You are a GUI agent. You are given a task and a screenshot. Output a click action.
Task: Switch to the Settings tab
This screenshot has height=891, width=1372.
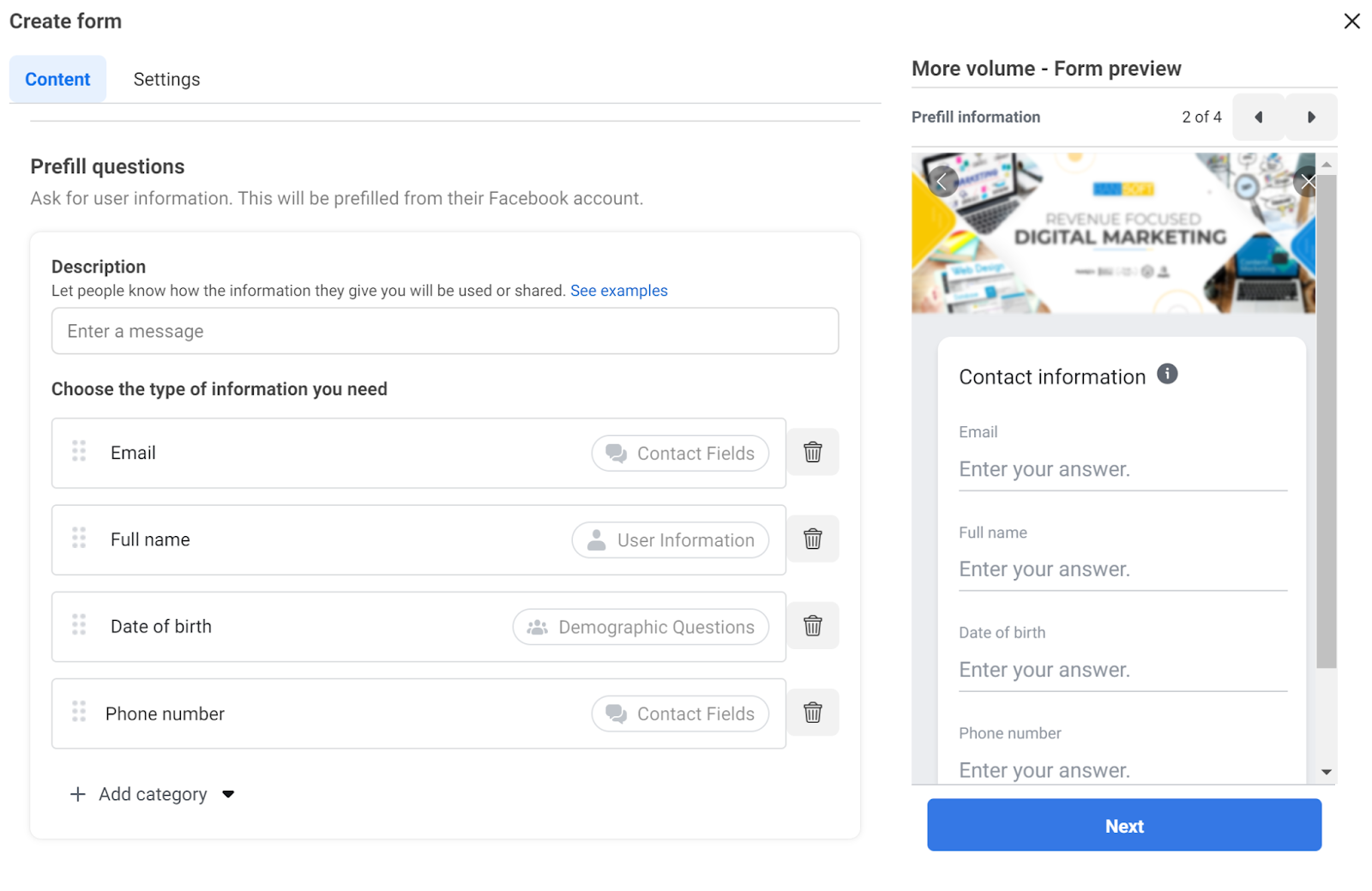(x=166, y=80)
